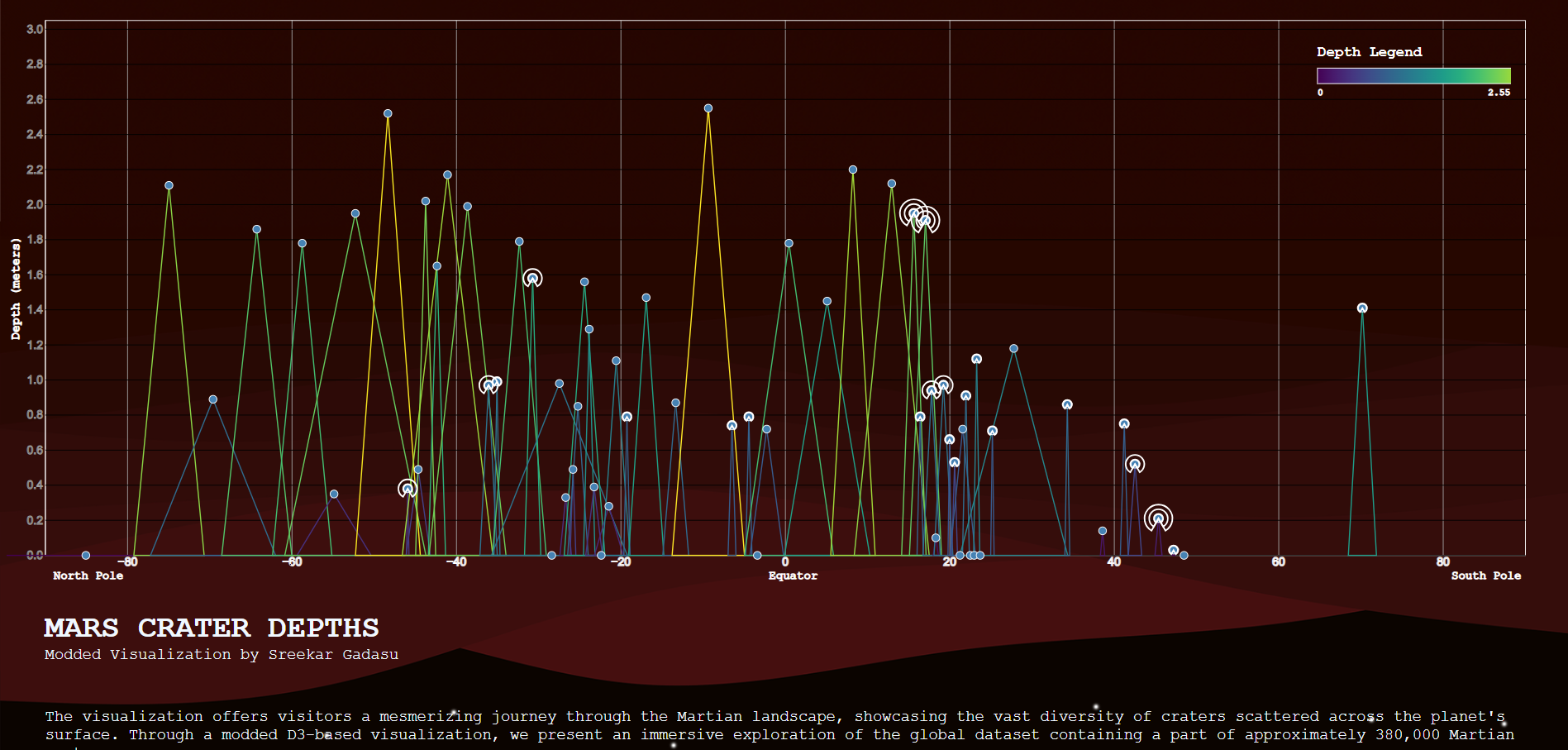Click the crater point at depth 2.1 near -75

pyautogui.click(x=169, y=185)
